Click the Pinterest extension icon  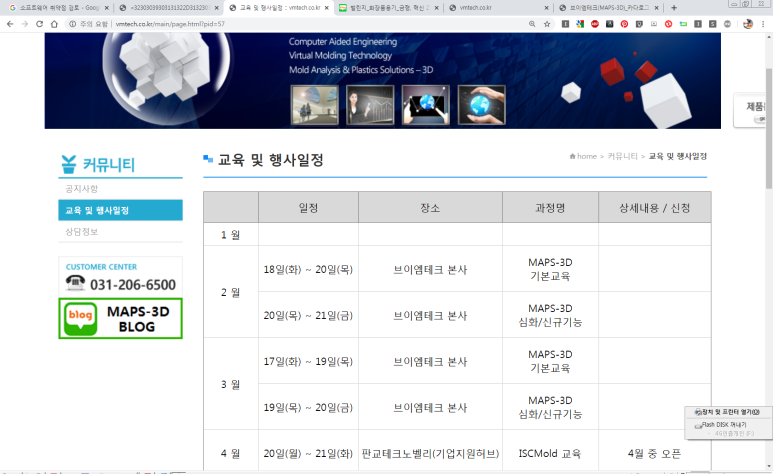tap(625, 24)
